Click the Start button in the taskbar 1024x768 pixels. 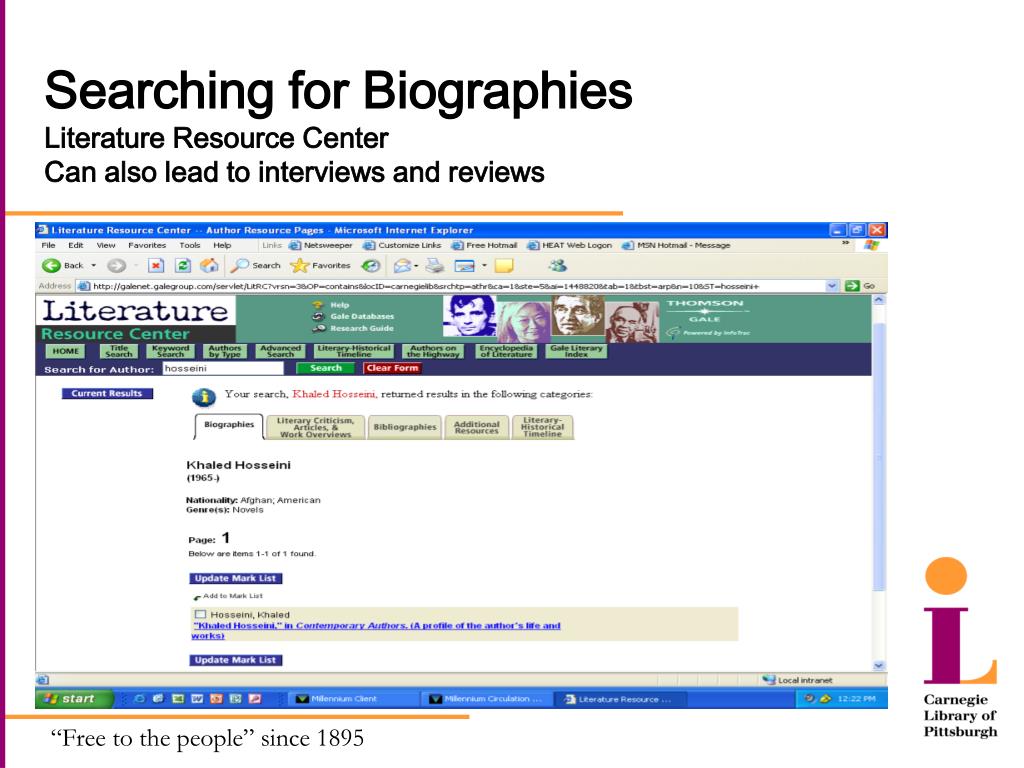[x=74, y=698]
